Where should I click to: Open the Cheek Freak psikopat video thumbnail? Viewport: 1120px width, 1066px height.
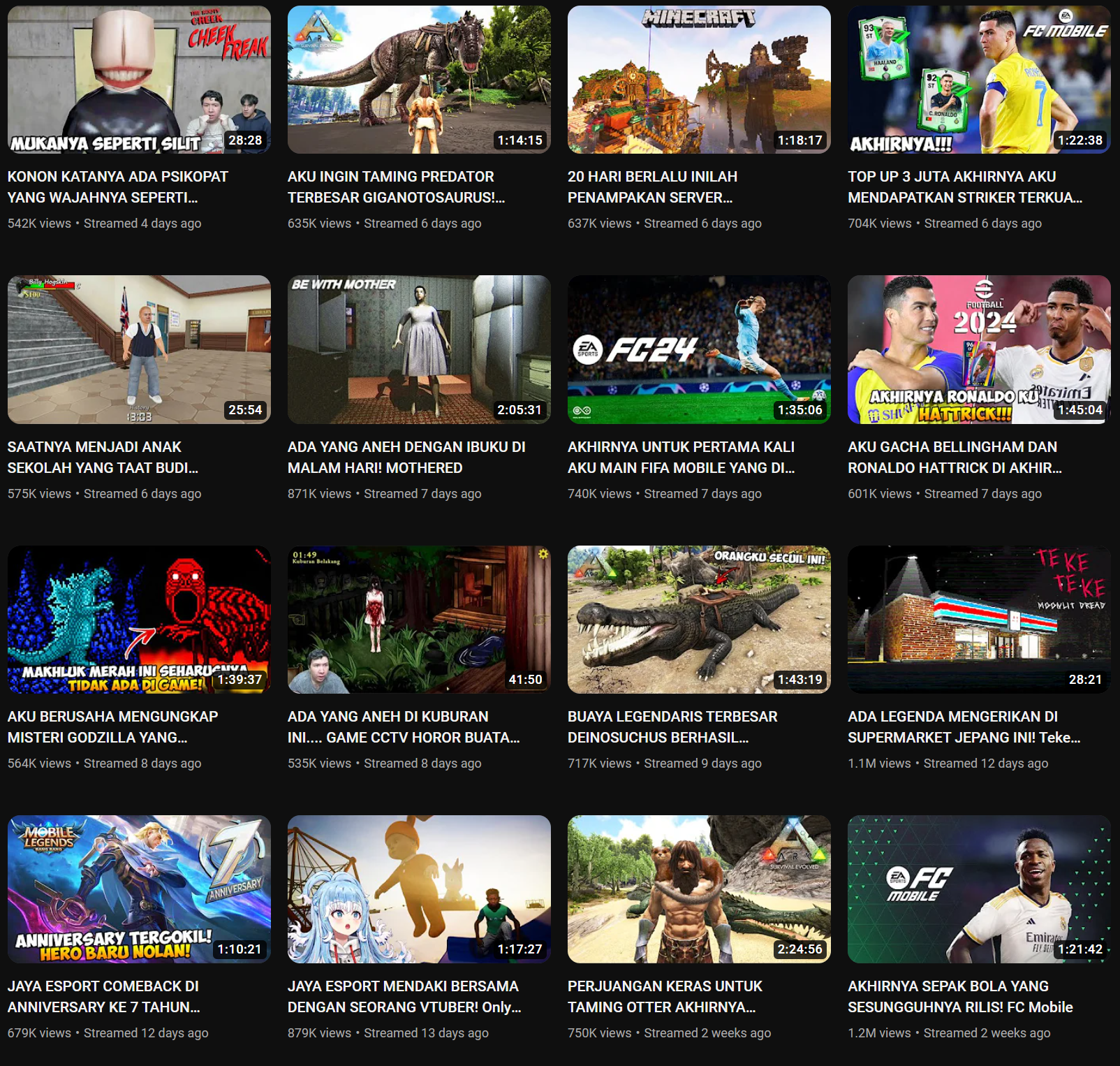pos(139,80)
